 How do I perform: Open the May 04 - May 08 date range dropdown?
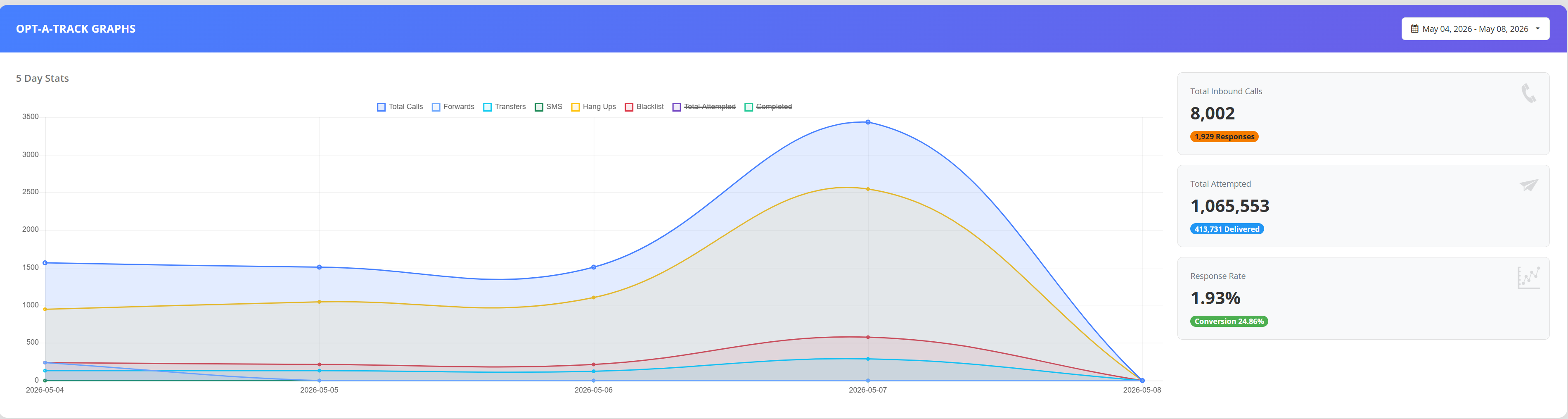(1476, 29)
